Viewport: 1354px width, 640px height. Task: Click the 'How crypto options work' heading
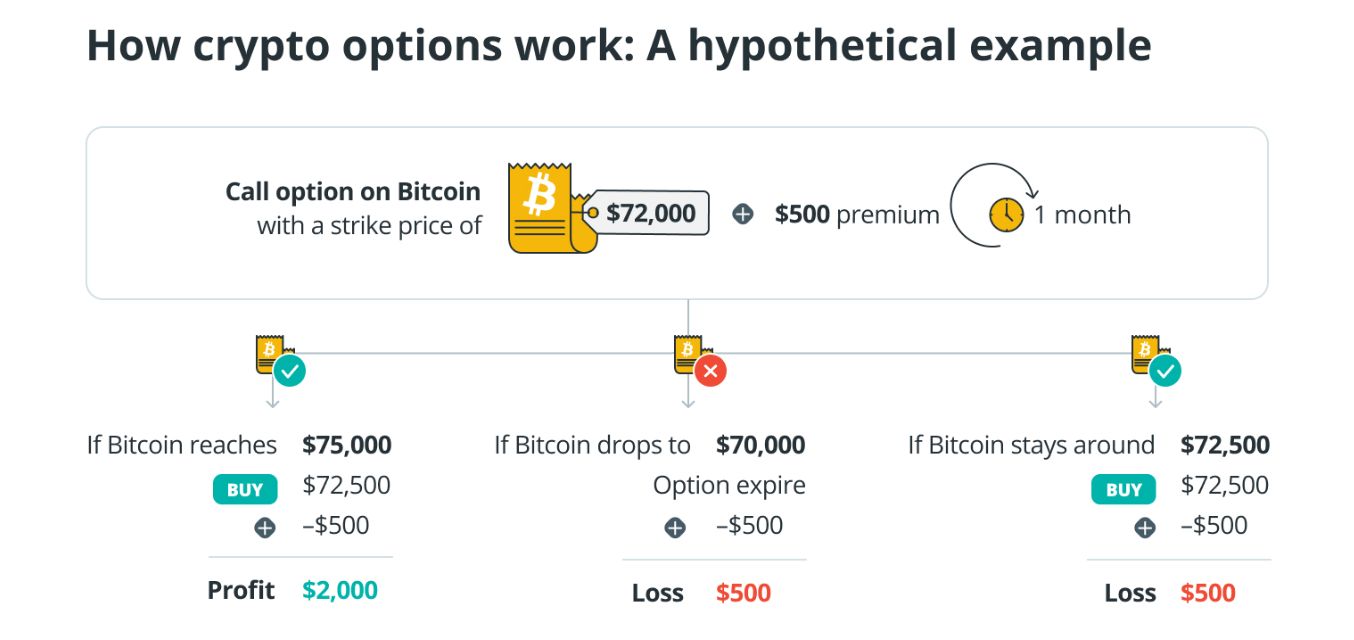click(618, 47)
